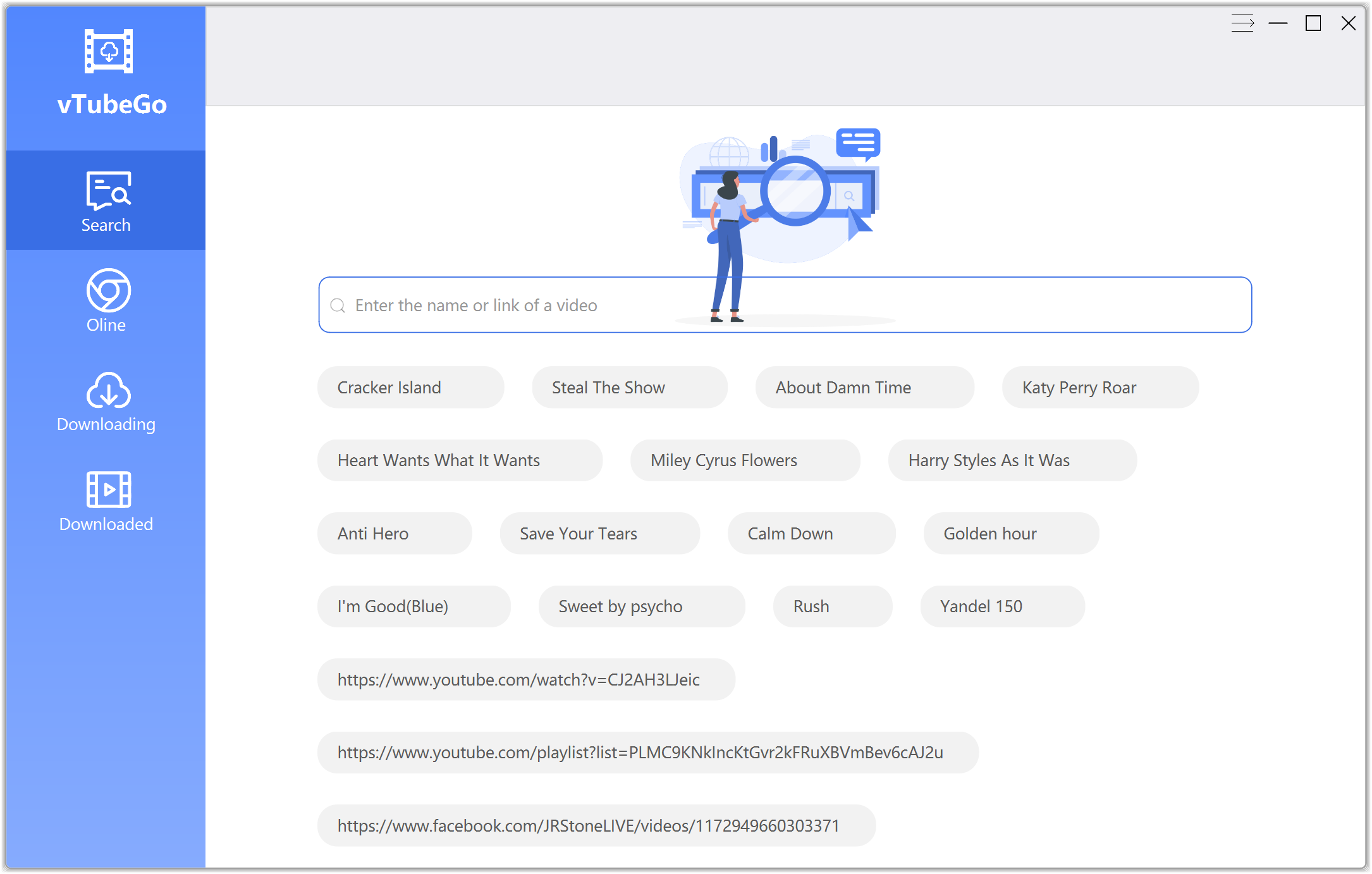Pick the Yandel 150 suggestion
Screen dimensions: 1372x874
(1002, 606)
